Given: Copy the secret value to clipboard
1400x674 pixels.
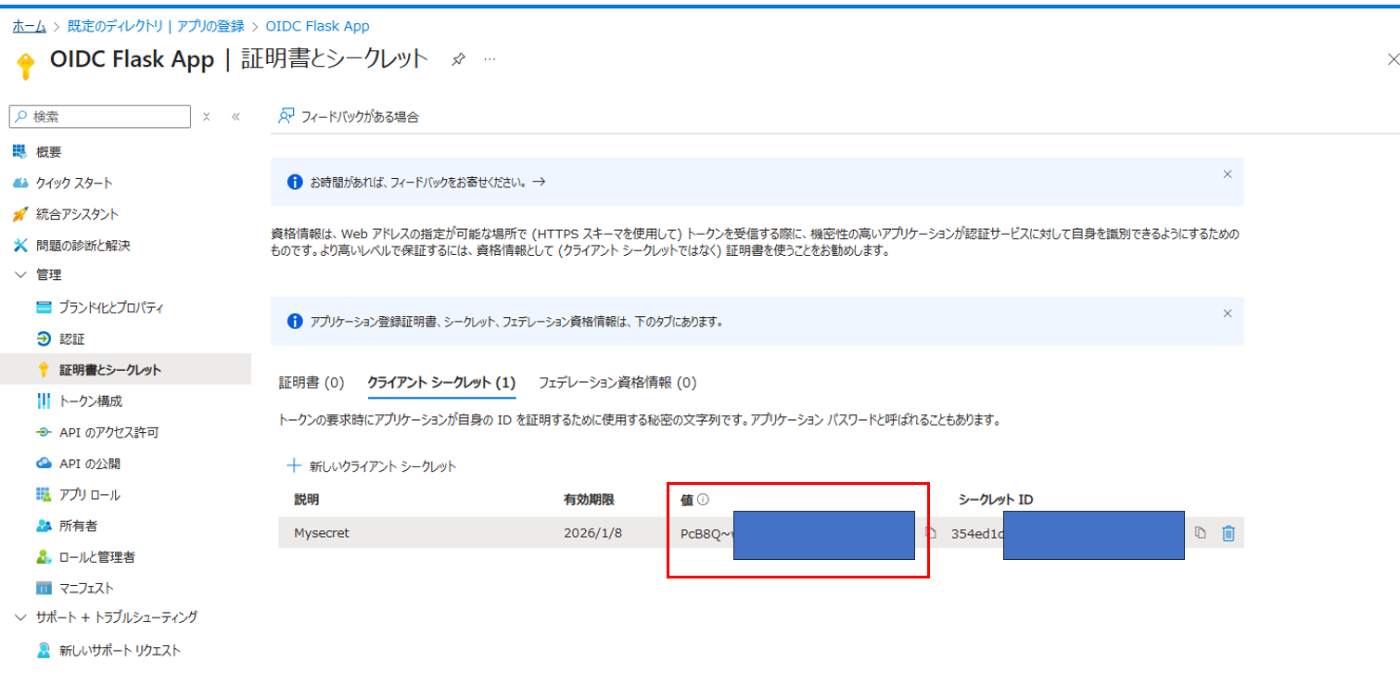Looking at the screenshot, I should [x=930, y=533].
